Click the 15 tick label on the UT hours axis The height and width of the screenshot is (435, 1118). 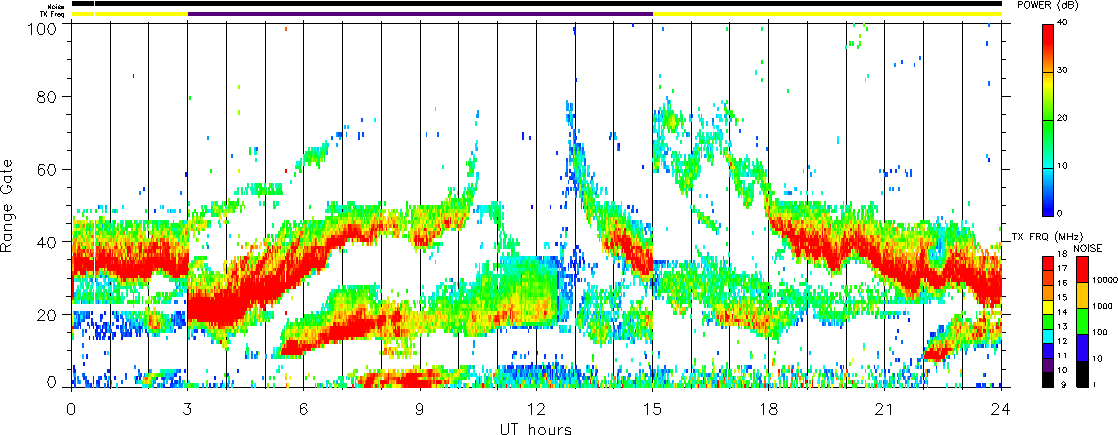point(652,409)
